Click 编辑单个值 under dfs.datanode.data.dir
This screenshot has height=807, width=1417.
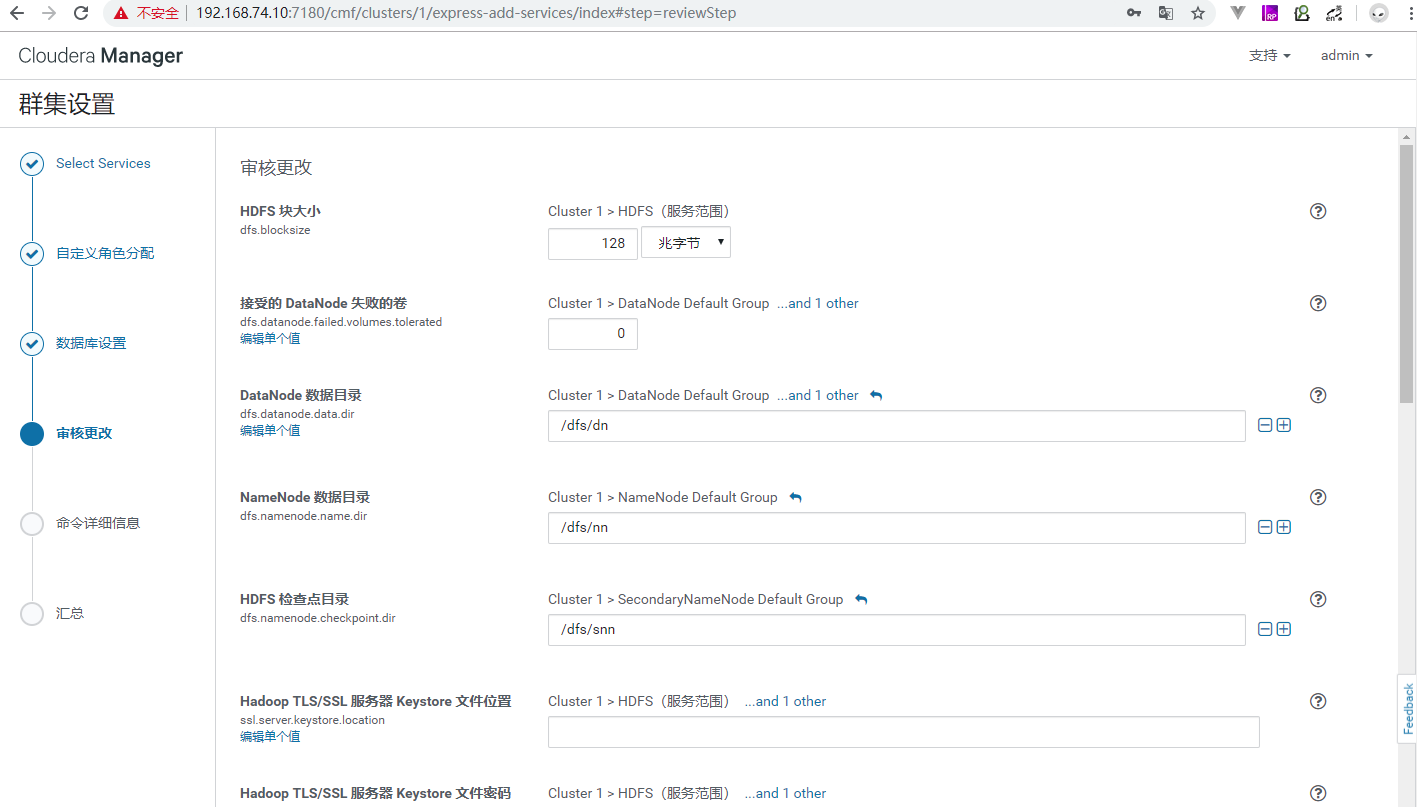coord(270,431)
